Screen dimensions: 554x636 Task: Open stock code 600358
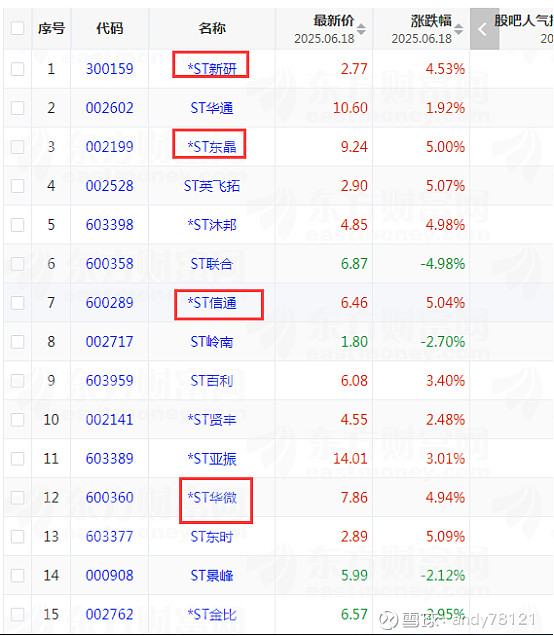(110, 264)
